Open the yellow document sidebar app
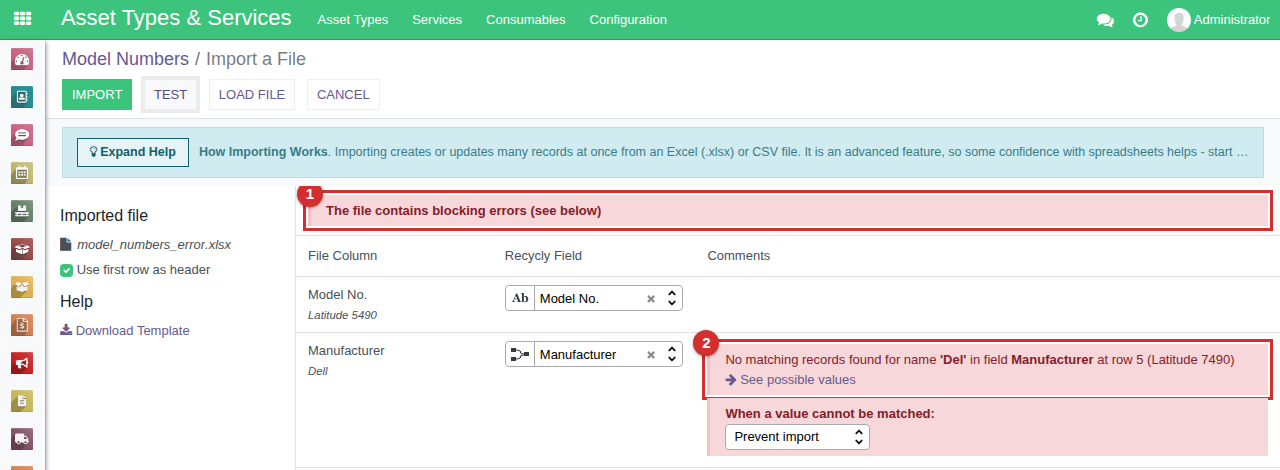Screen dimensions: 1280x470 tap(22, 401)
